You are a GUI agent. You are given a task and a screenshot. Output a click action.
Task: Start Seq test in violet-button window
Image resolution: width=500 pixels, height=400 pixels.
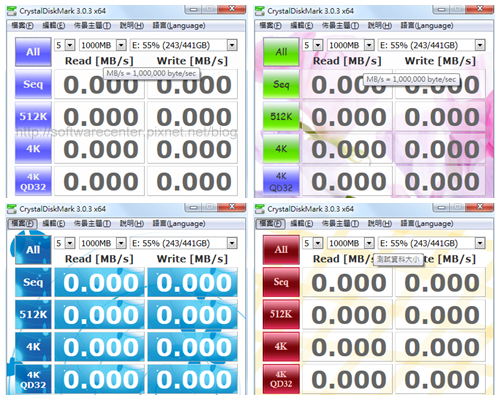[x=33, y=84]
